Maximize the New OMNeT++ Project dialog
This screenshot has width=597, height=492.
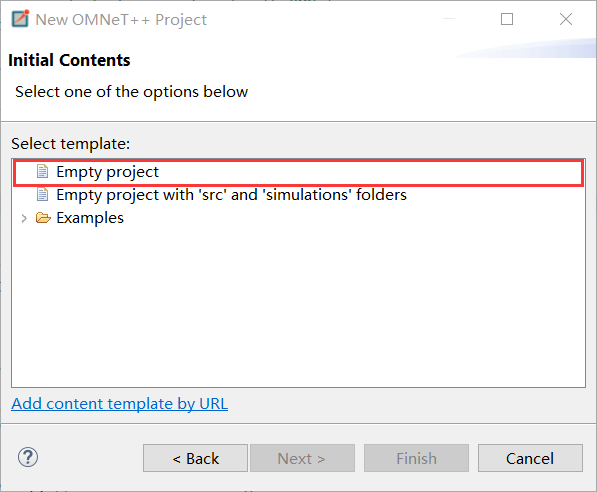coord(507,19)
